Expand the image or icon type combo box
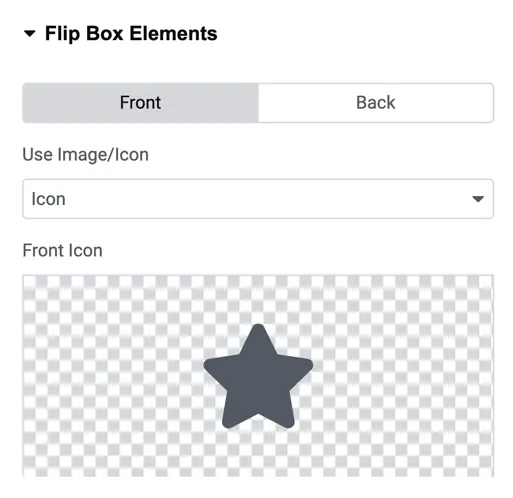 (258, 199)
